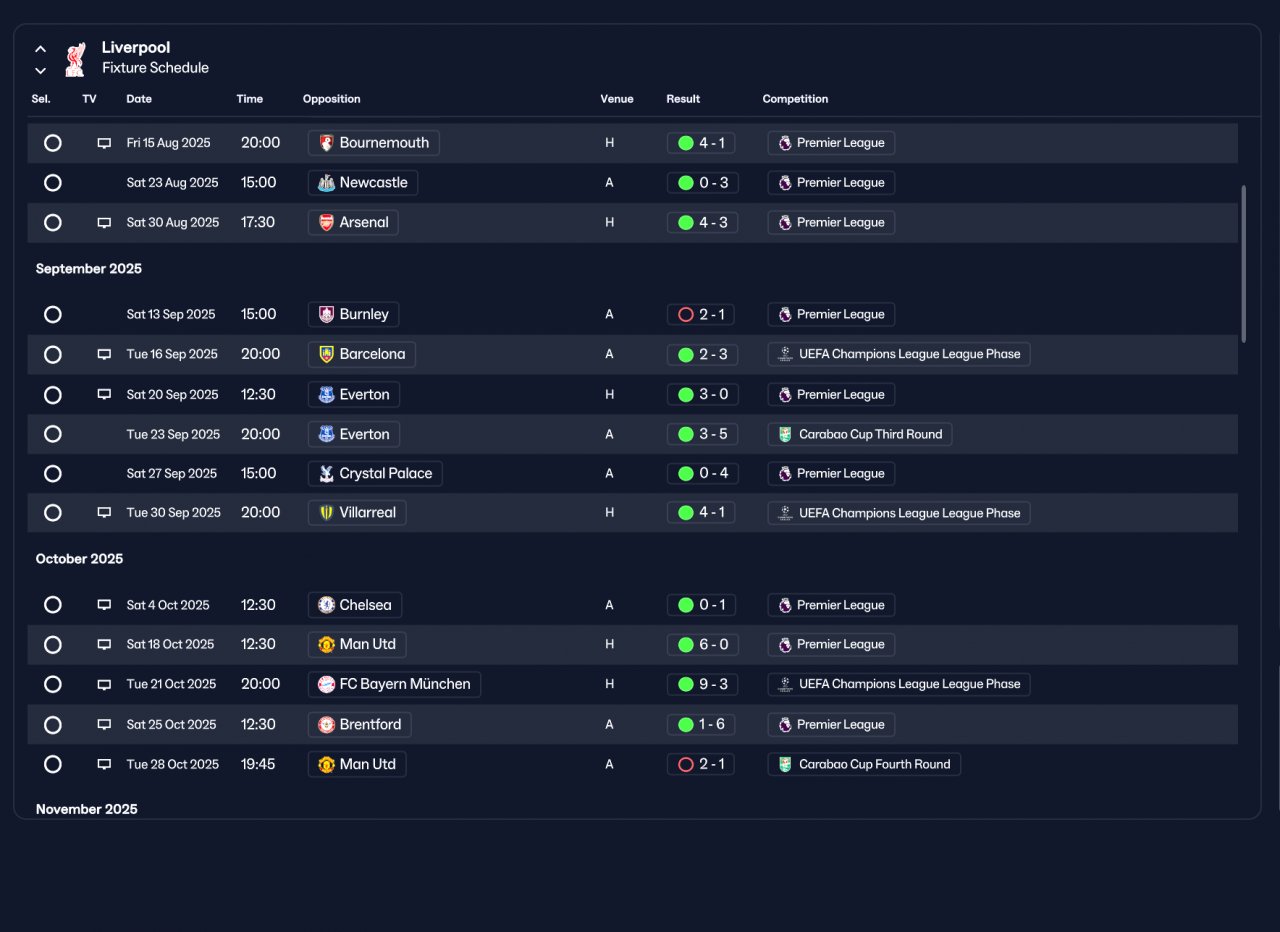This screenshot has width=1280, height=932.
Task: Click the FC Bayern München crest
Action: point(326,684)
